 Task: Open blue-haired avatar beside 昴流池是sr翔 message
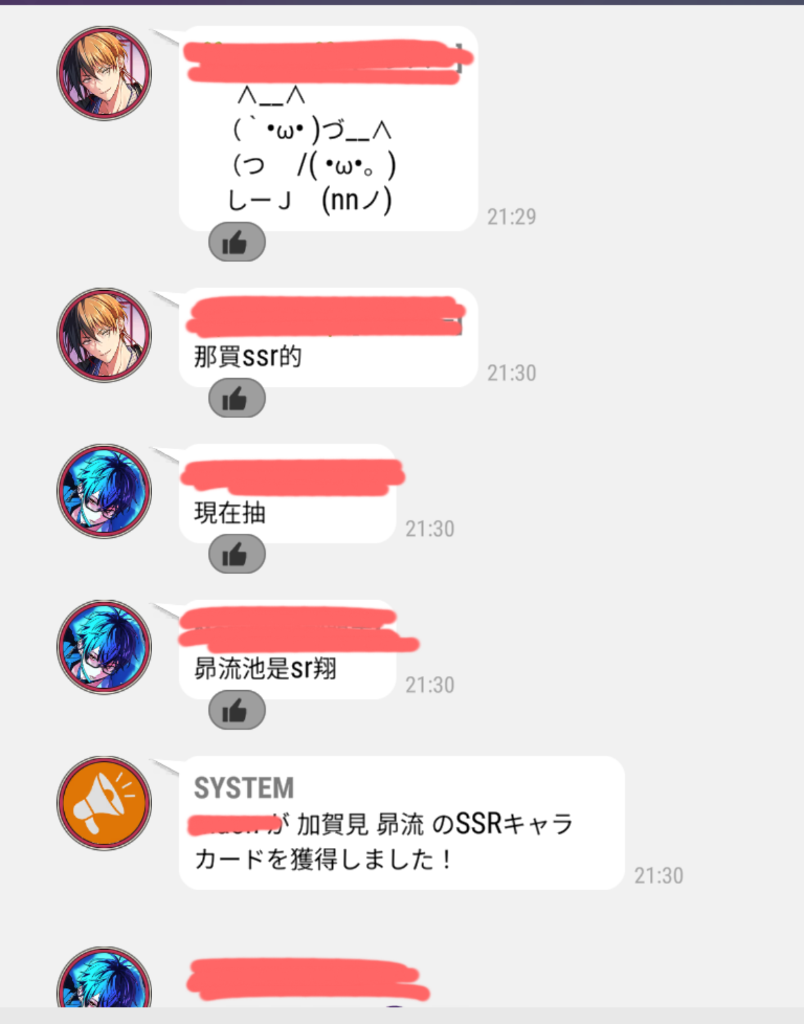coord(104,647)
